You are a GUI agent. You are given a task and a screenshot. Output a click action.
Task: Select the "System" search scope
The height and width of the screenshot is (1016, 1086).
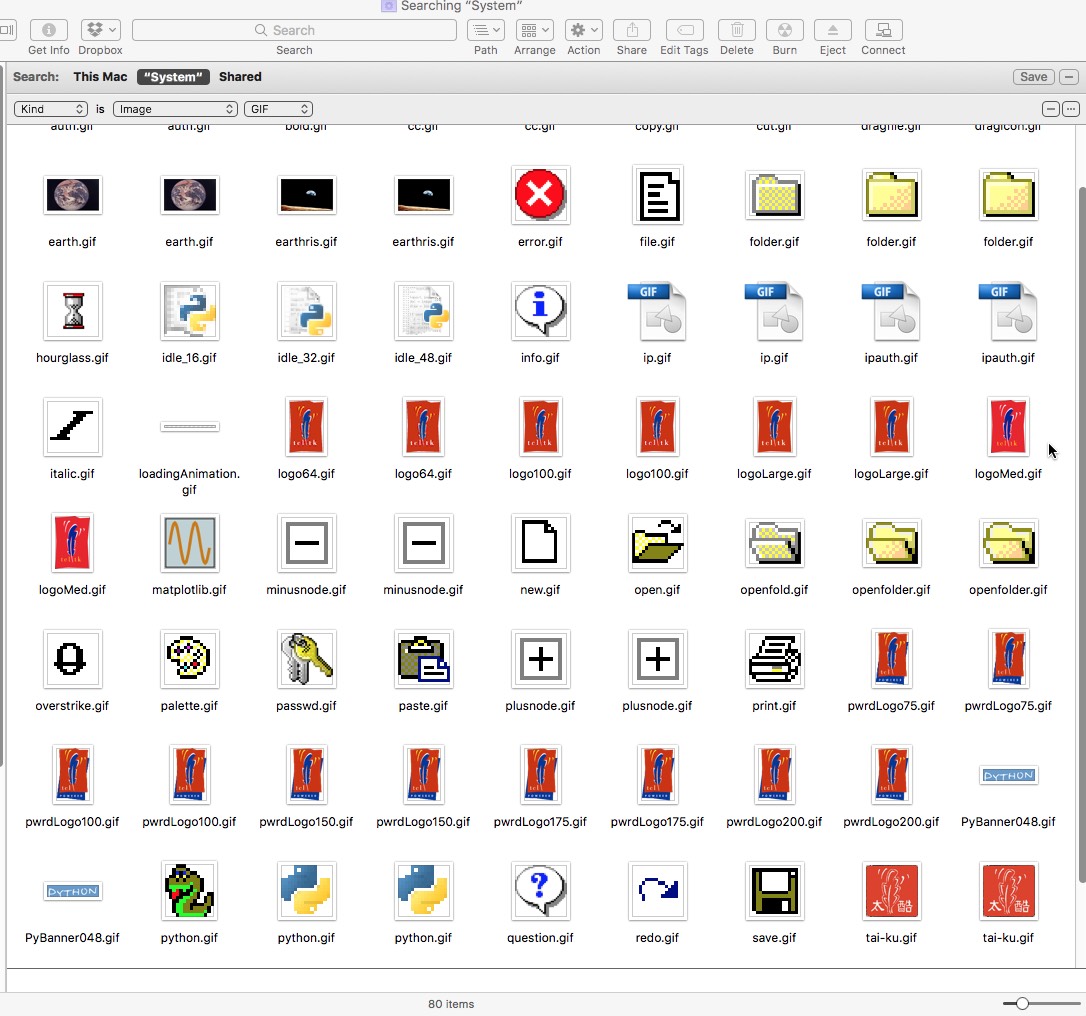coord(173,77)
